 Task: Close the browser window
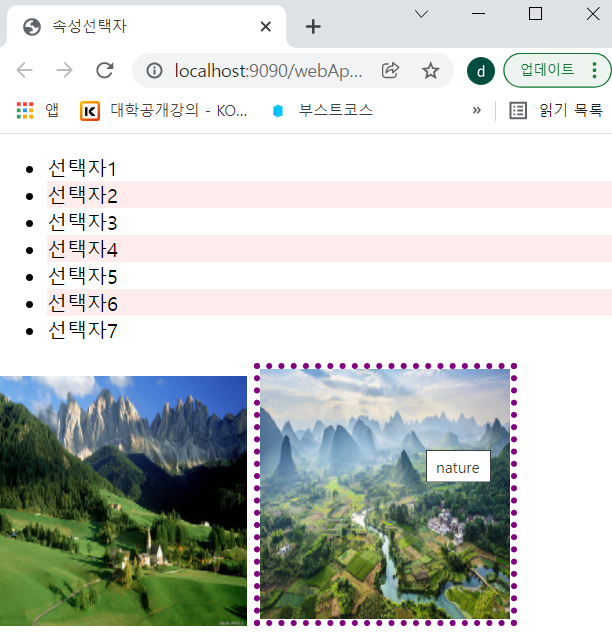[593, 14]
